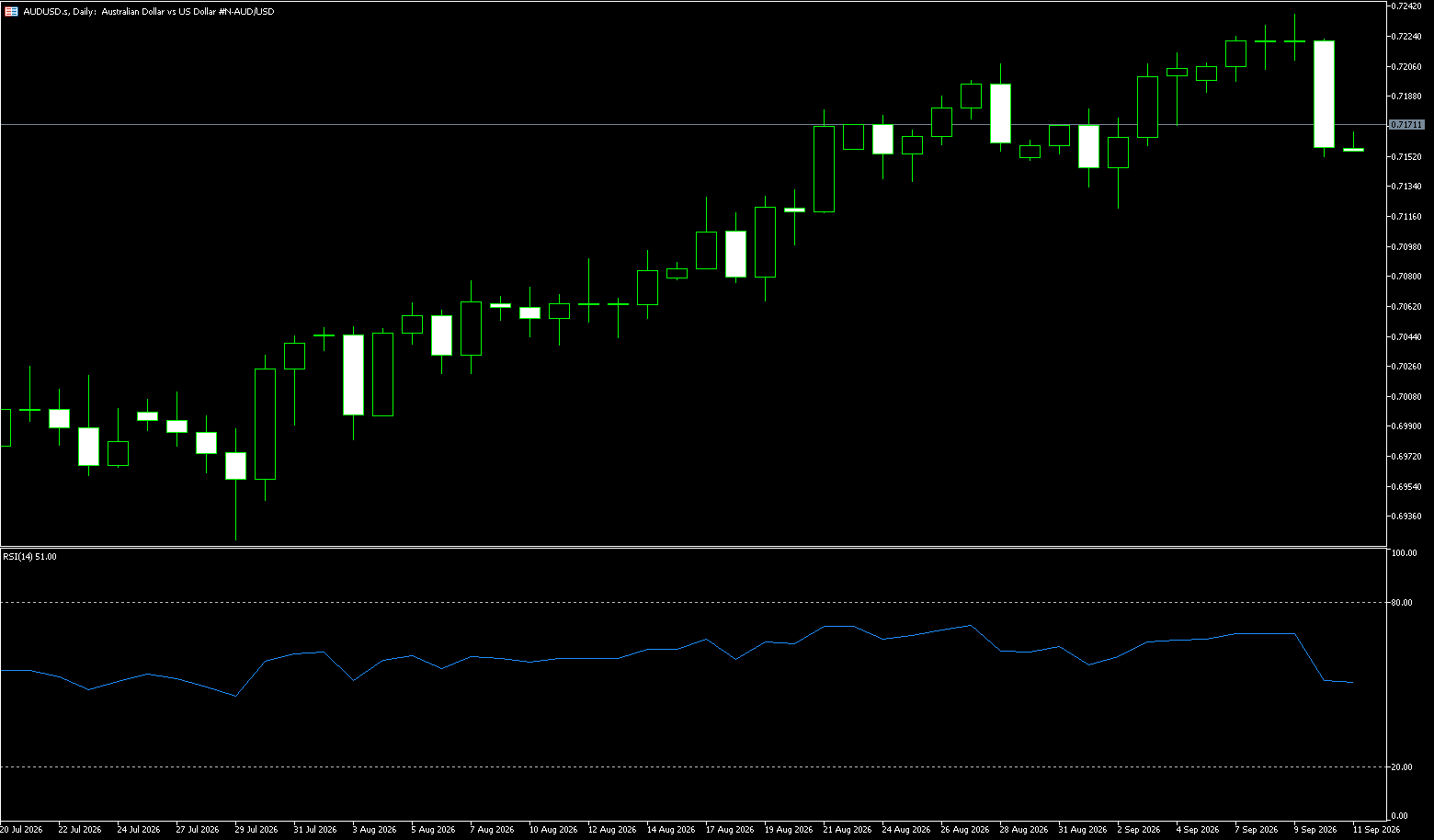Select the 80.00 RSI scale value
This screenshot has width=1434, height=840.
(1402, 603)
